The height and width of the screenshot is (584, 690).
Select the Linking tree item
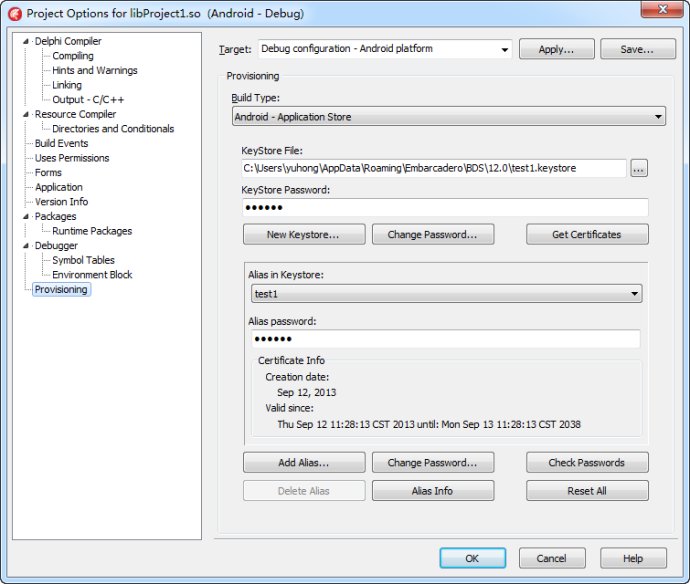[x=67, y=85]
